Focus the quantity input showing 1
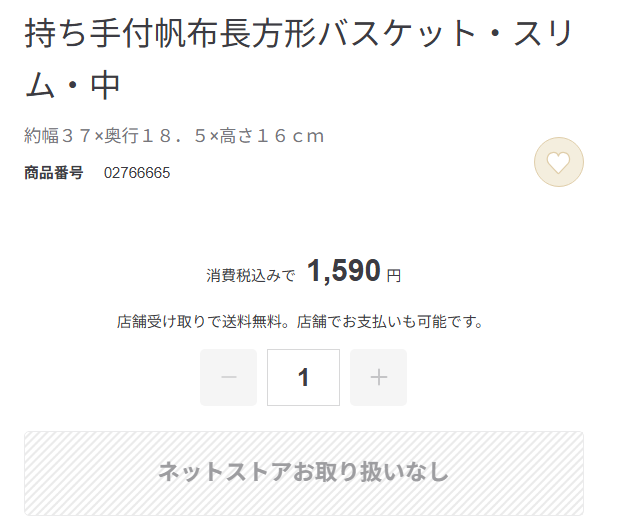The height and width of the screenshot is (520, 628). tap(303, 377)
